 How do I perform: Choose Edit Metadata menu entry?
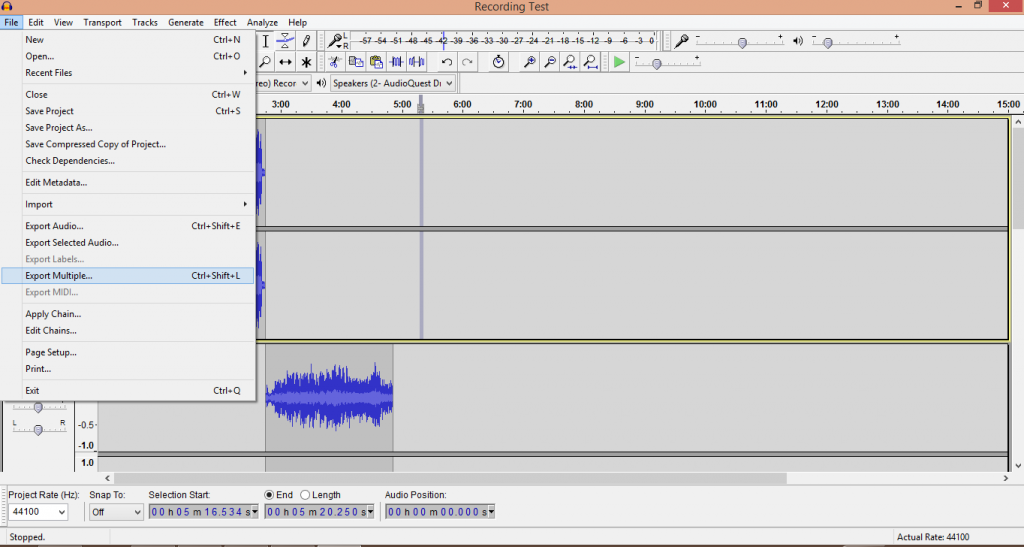128,182
